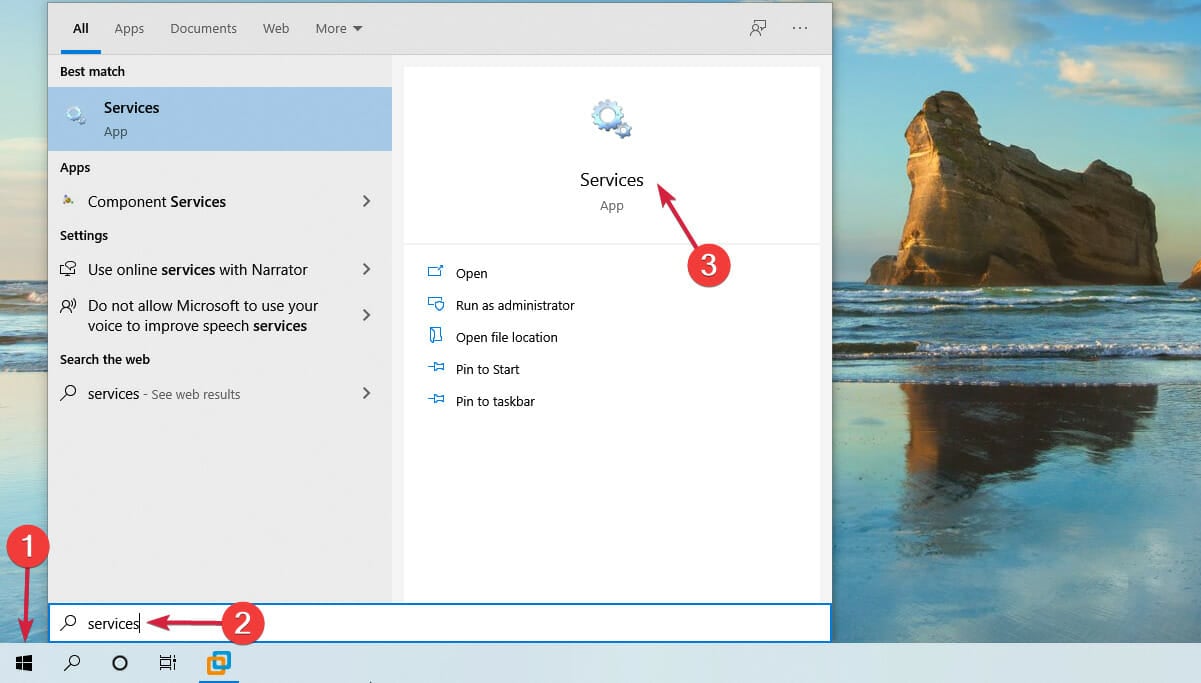Click the Windows Start button
The width and height of the screenshot is (1201, 683).
pos(24,662)
